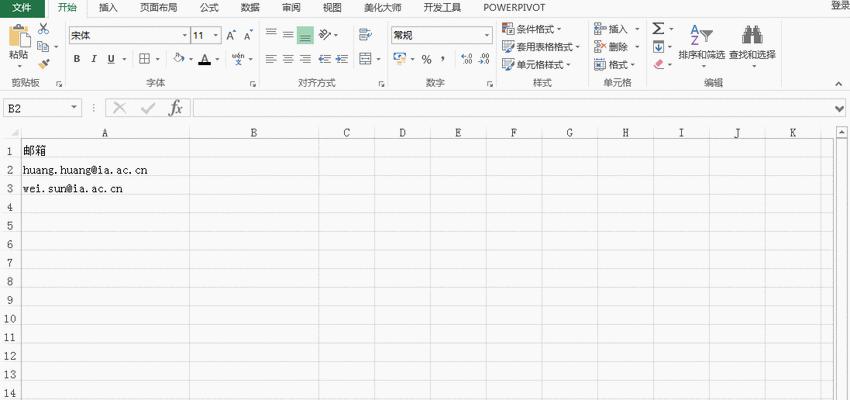Viewport: 850px width, 400px height.
Task: Align text to vertical middle
Action: click(288, 35)
